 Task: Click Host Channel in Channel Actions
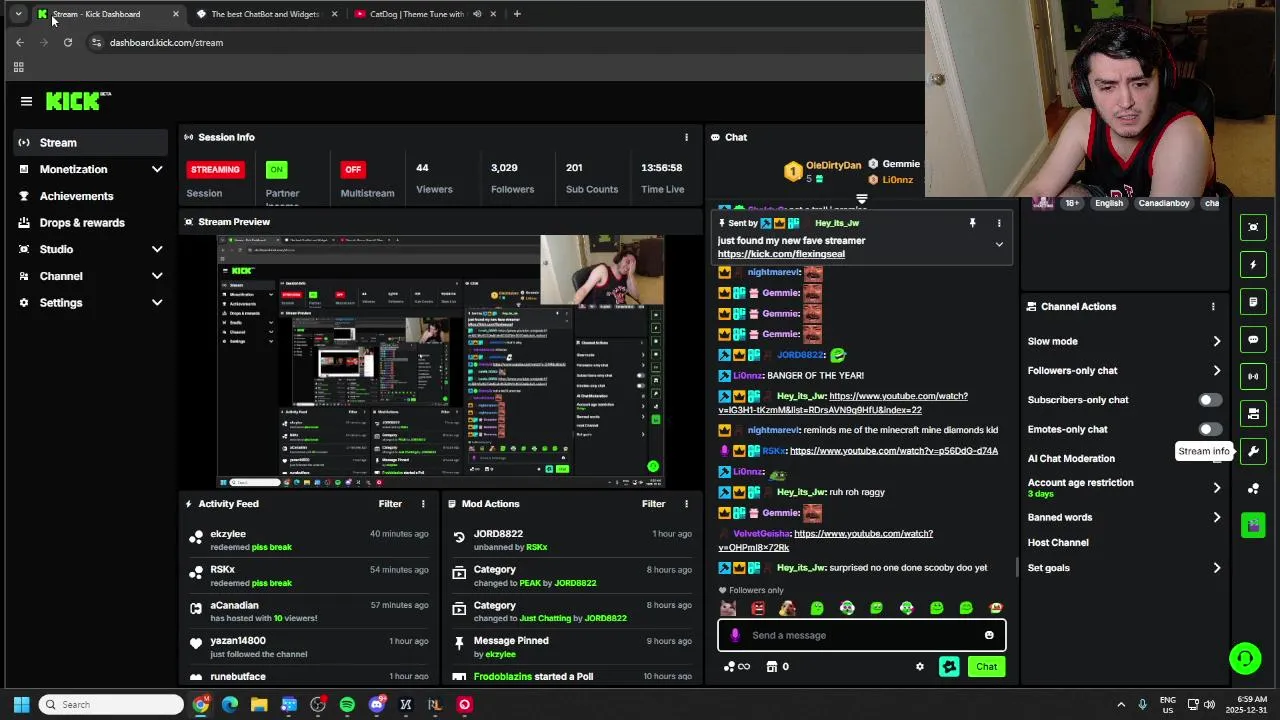coord(1058,543)
